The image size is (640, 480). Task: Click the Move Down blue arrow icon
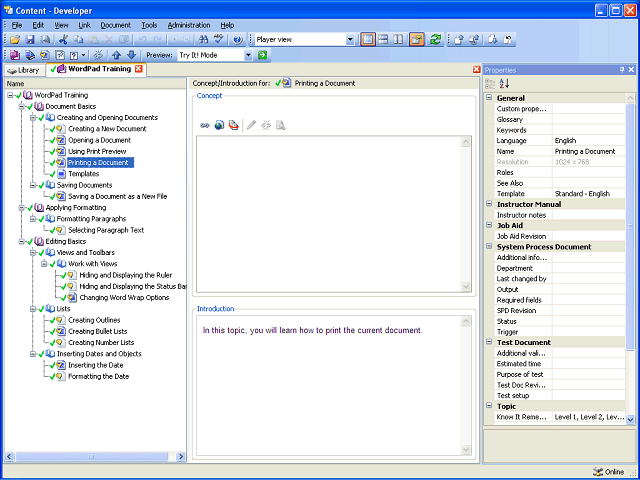coord(131,55)
